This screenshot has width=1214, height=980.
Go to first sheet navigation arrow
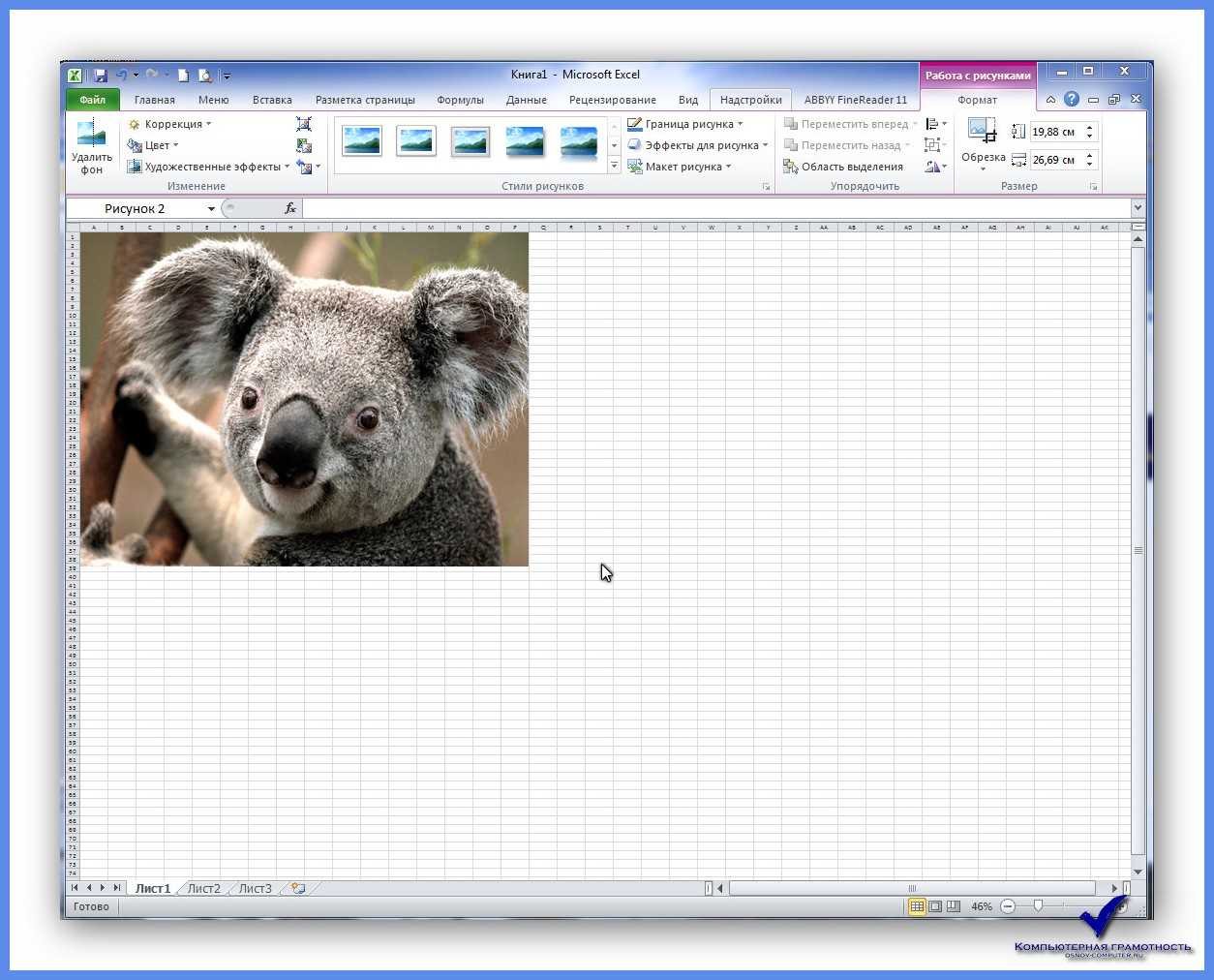(x=75, y=888)
